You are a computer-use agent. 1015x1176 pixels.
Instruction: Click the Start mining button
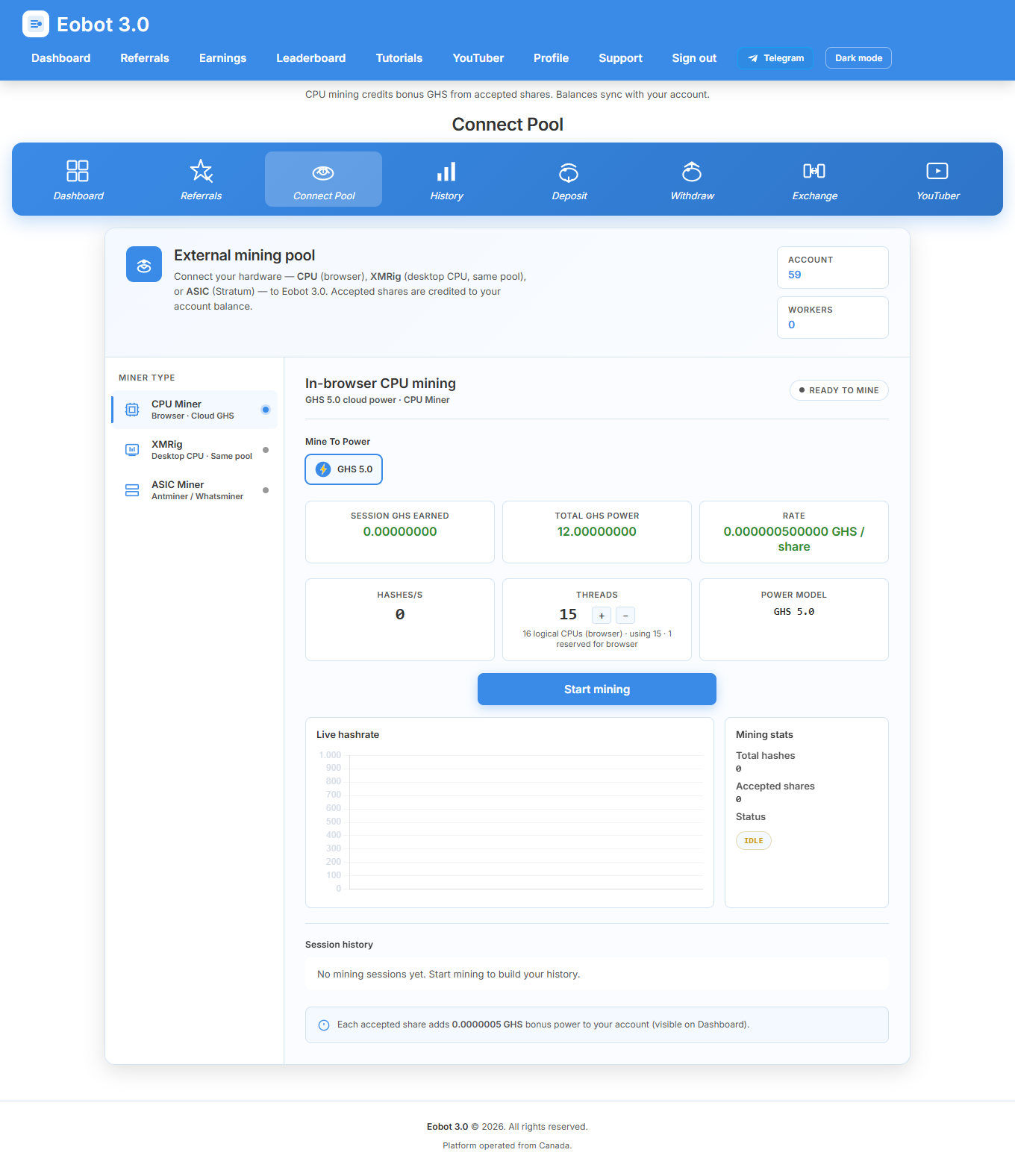click(597, 689)
